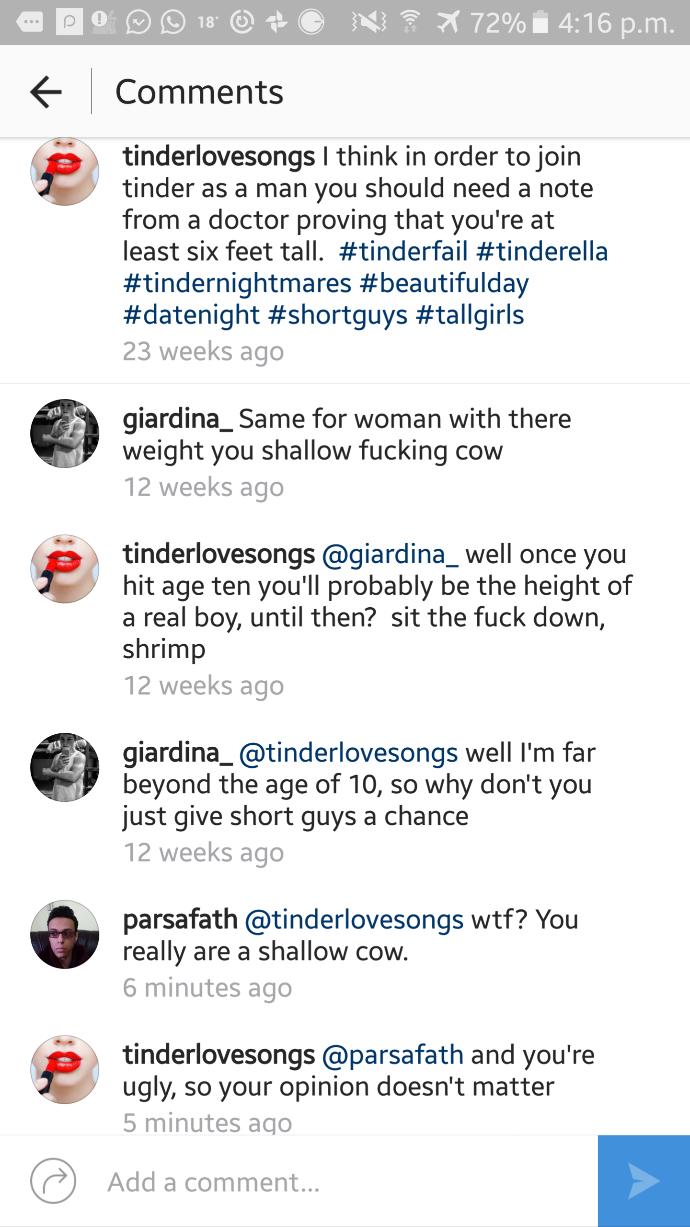Open the #tinderfail hashtag

pyautogui.click(x=406, y=251)
